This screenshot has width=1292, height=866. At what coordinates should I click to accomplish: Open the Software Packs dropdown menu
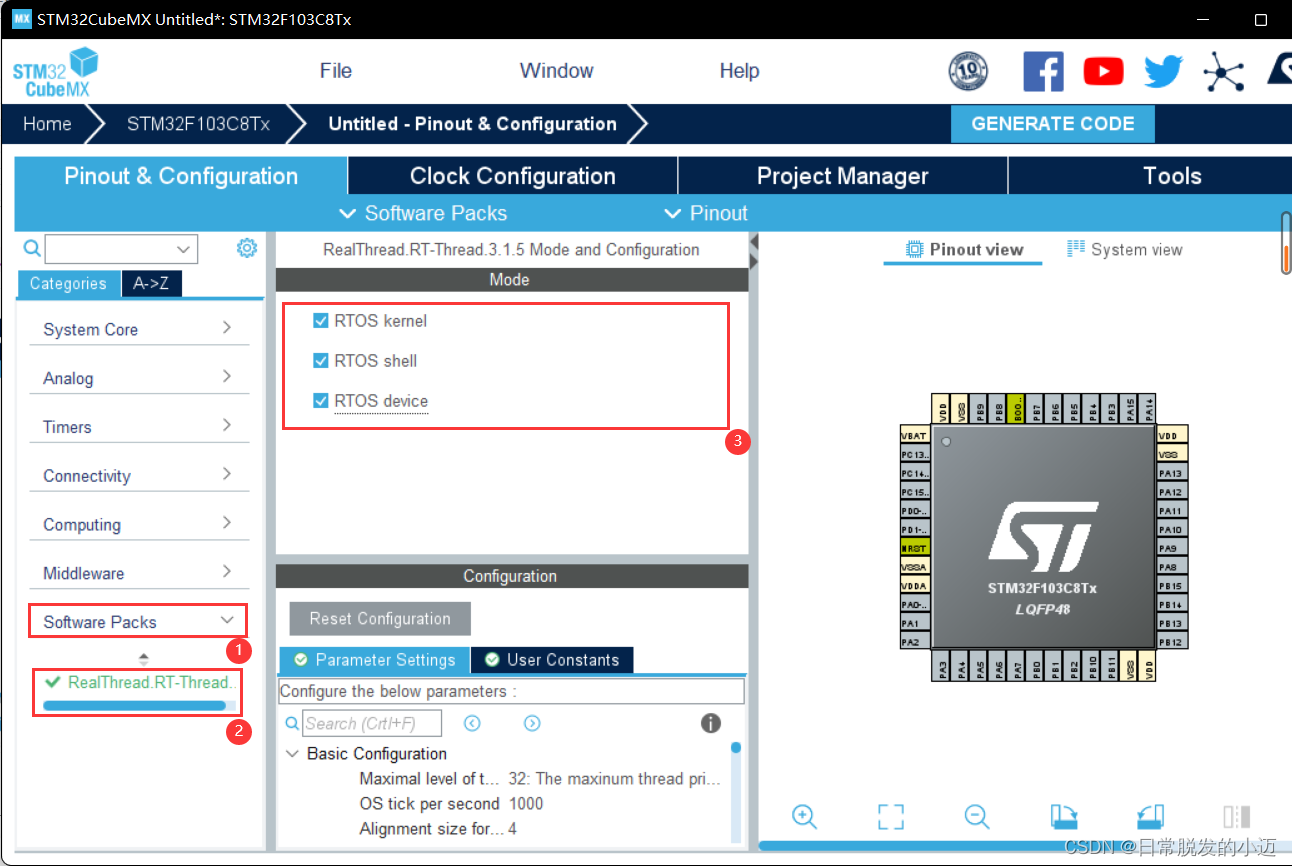pos(424,213)
